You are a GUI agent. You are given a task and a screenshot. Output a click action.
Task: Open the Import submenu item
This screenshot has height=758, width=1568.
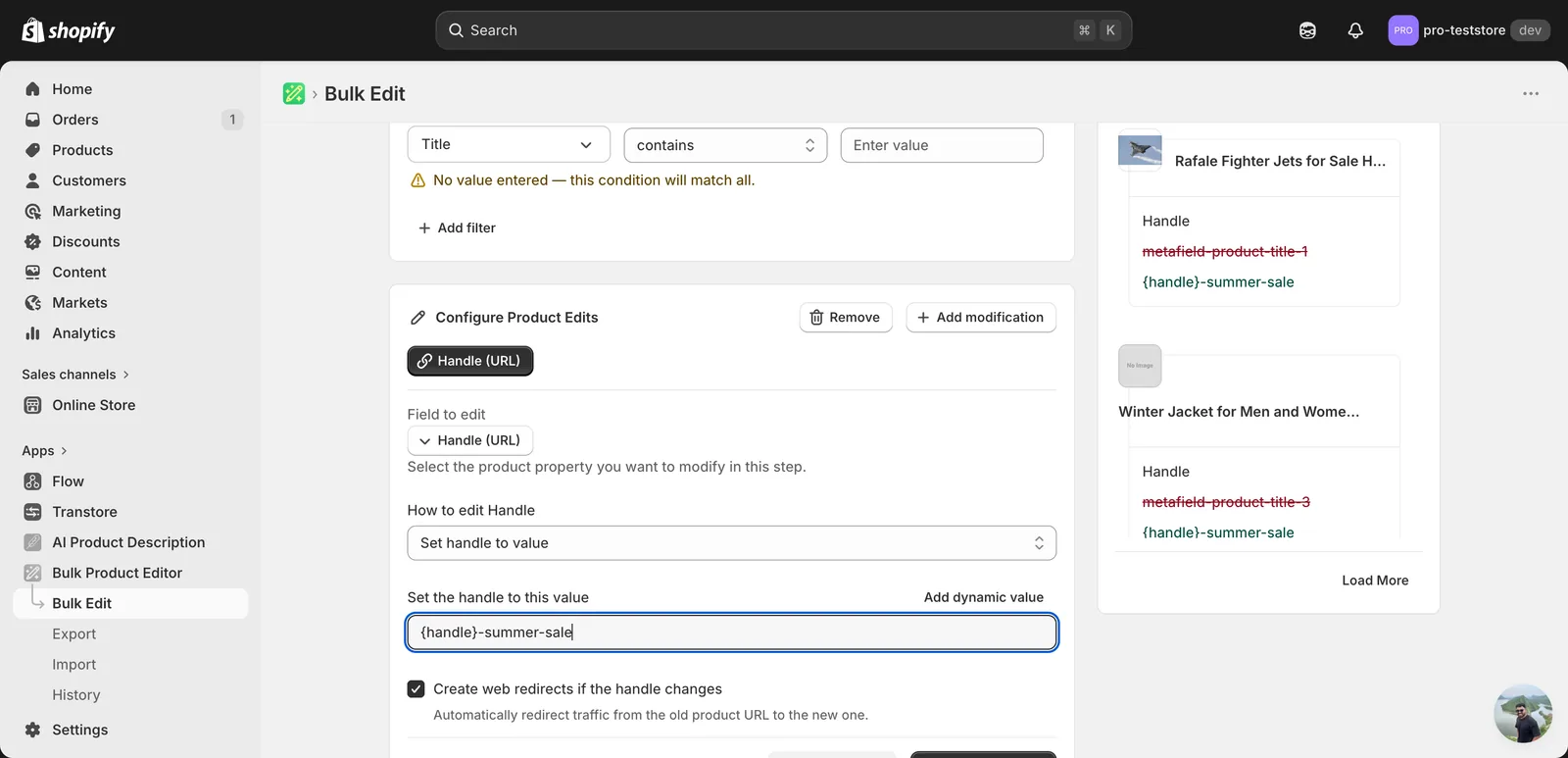pyautogui.click(x=74, y=665)
